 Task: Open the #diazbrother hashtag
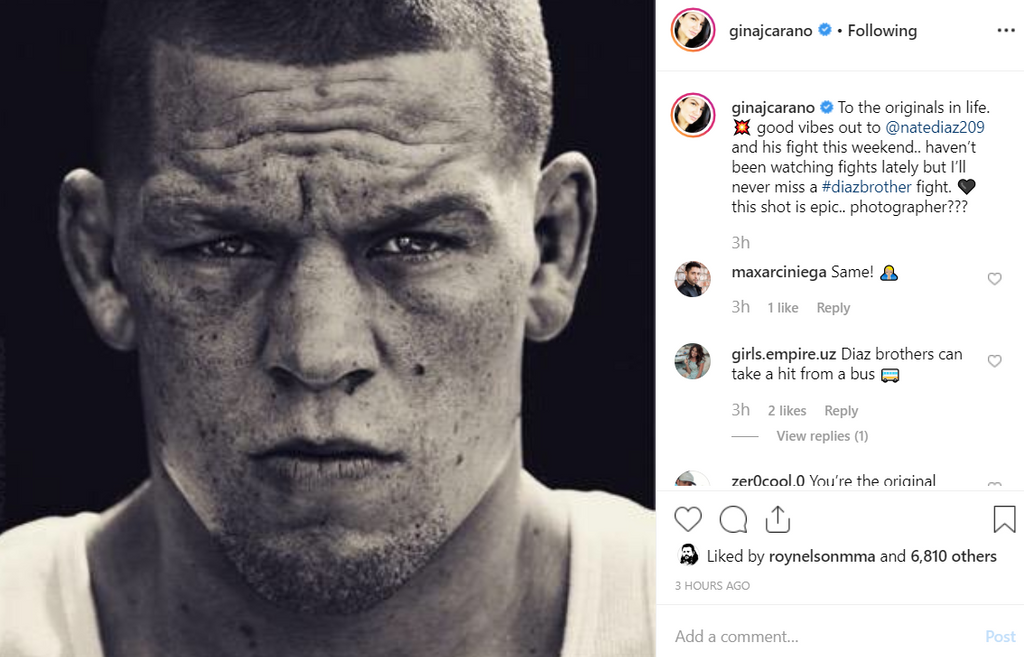click(867, 187)
